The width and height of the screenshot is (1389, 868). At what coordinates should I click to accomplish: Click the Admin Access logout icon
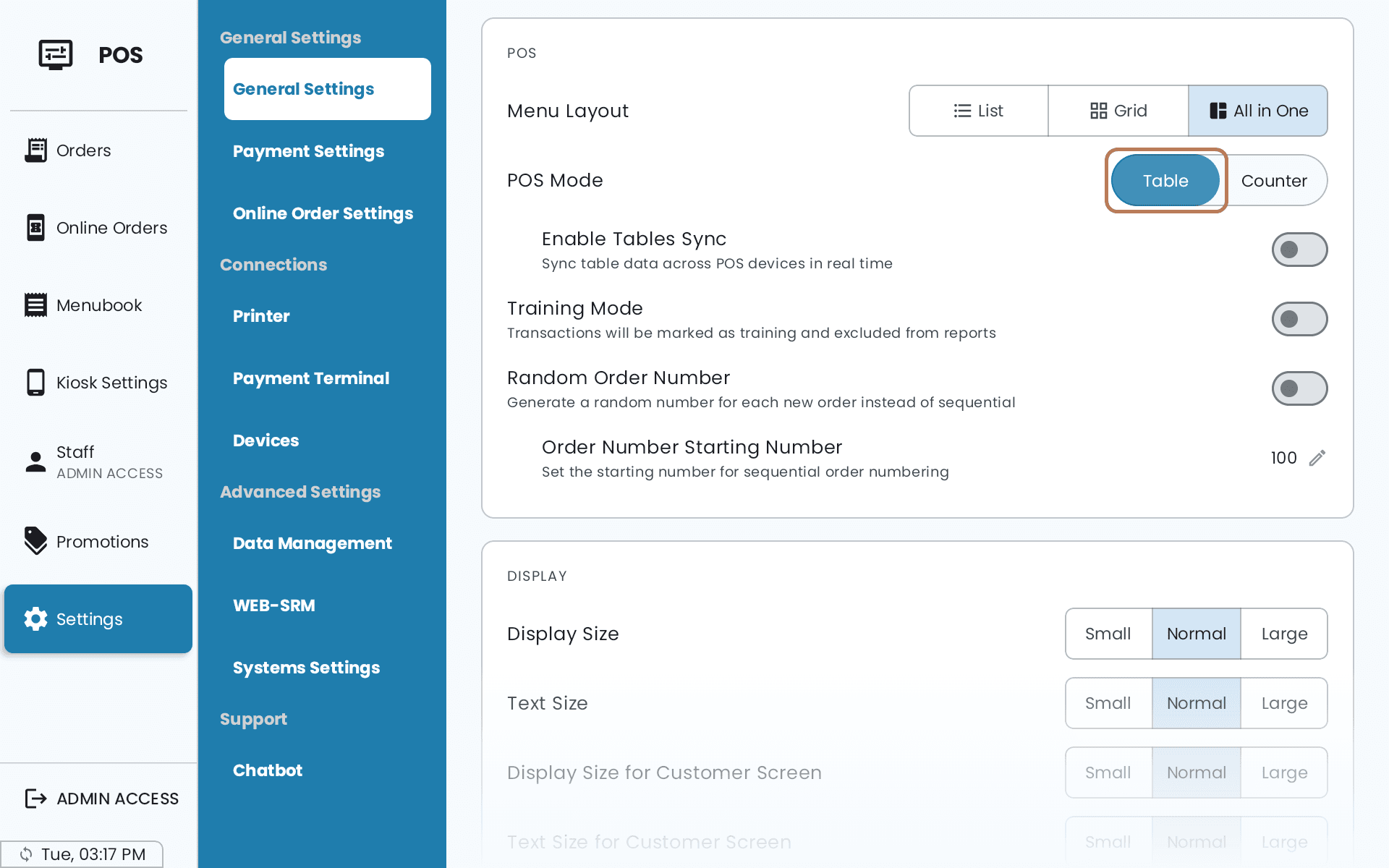coord(35,798)
